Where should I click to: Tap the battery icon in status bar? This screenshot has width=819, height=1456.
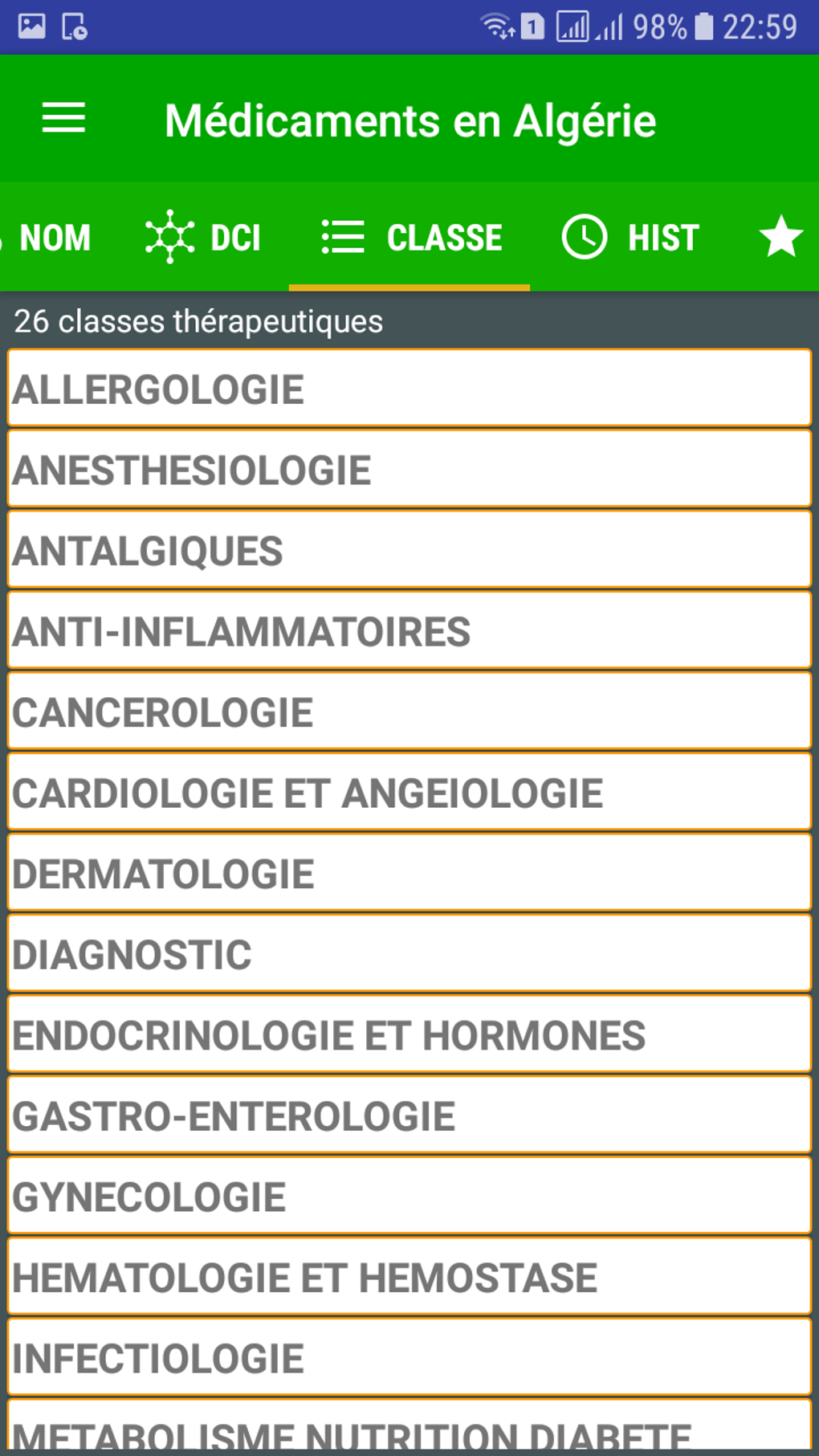click(x=703, y=27)
